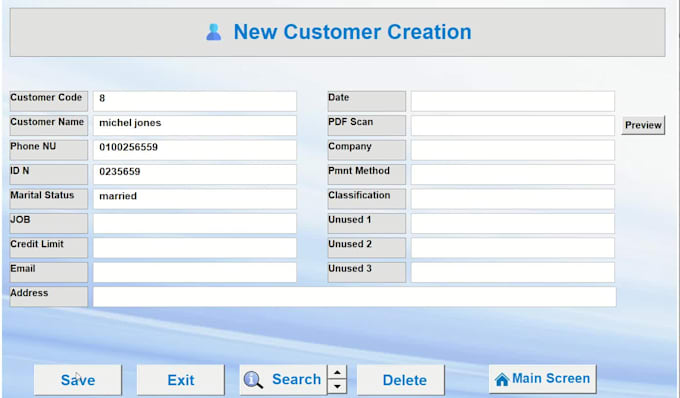The height and width of the screenshot is (398, 680).
Task: Go to the Main Screen
Action: [543, 378]
